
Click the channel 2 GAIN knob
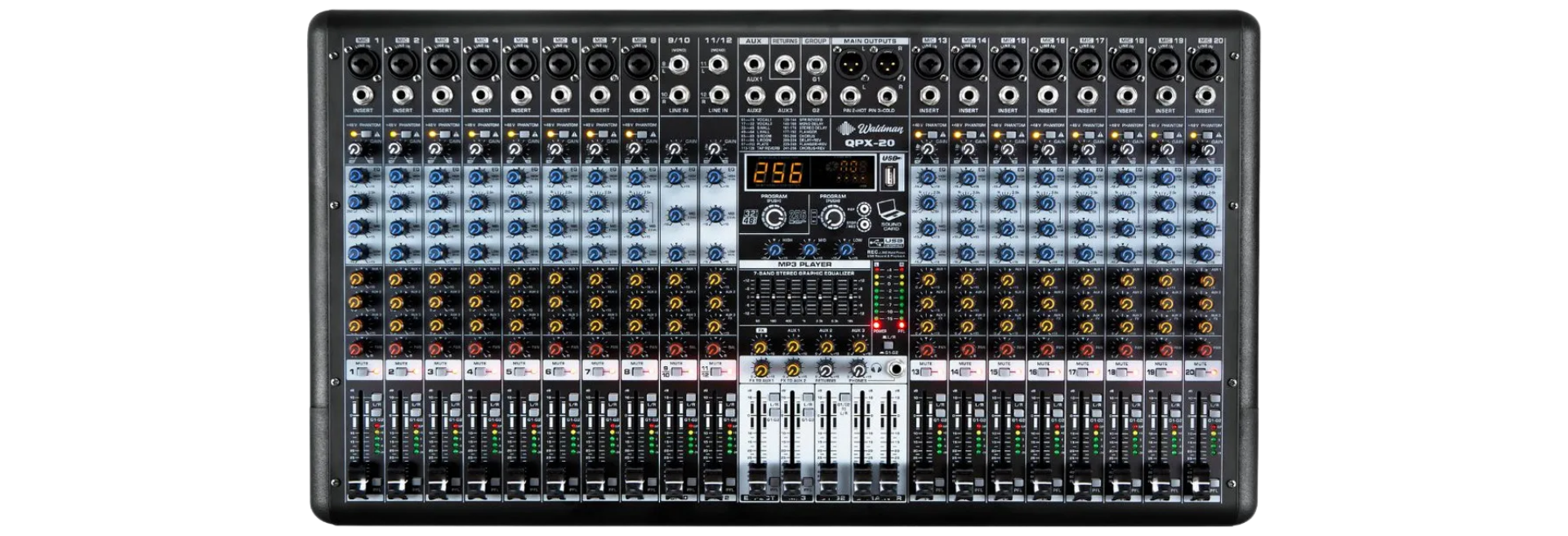[x=394, y=150]
